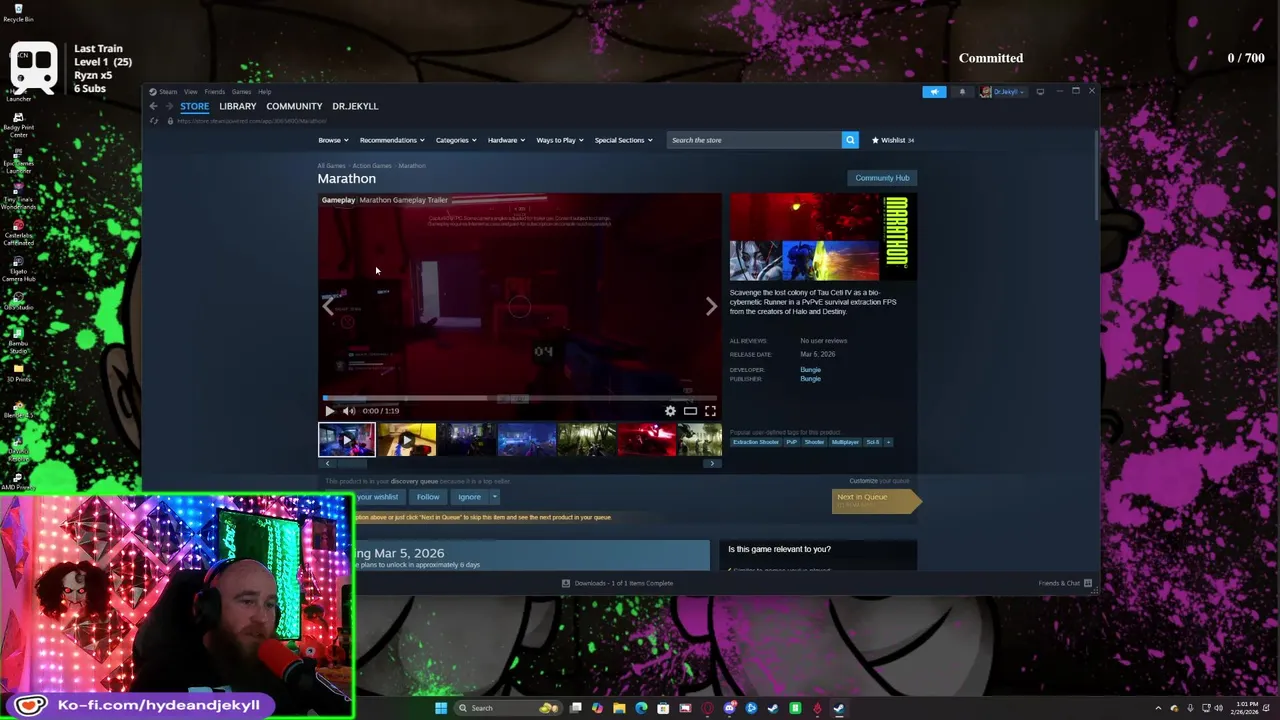Open Hardware dropdown menu
Screen dimensions: 1280x720
[x=506, y=140]
